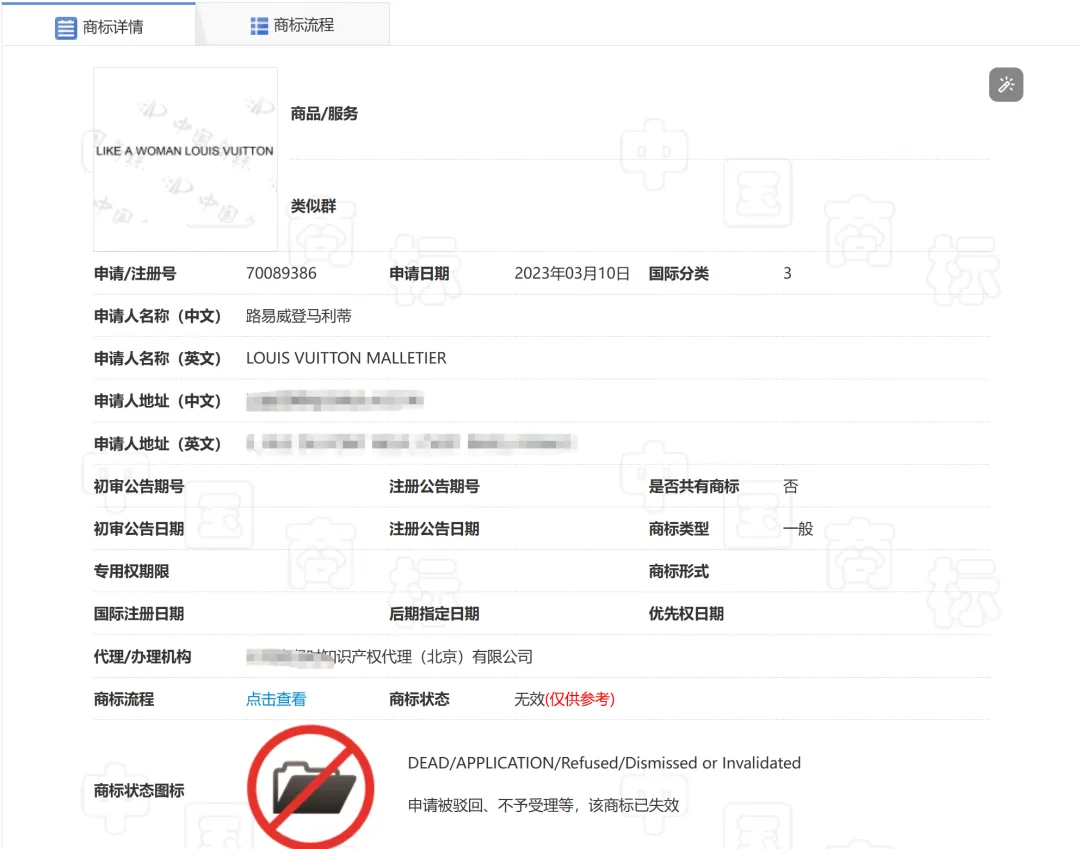Click the 商标类型 label
Image resolution: width=1080 pixels, height=849 pixels.
pos(678,529)
